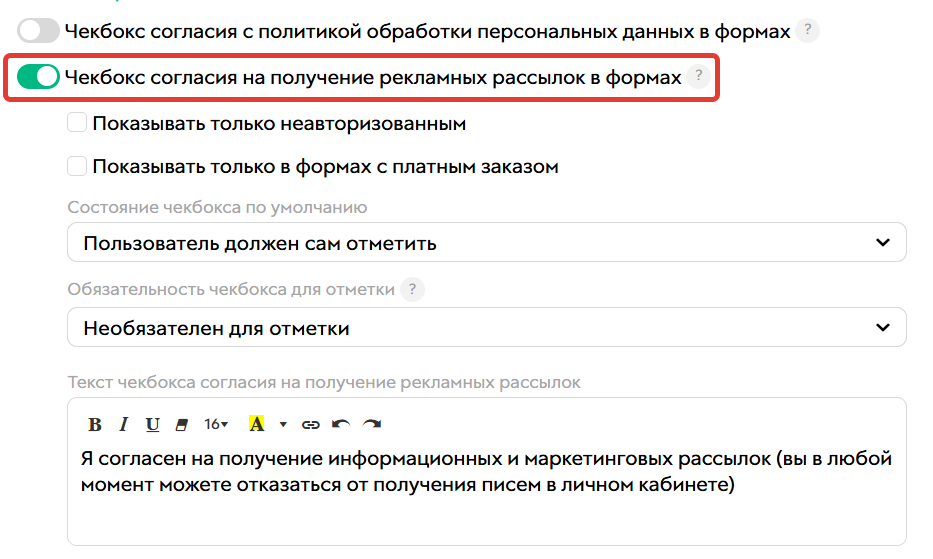This screenshot has height=559, width=933.
Task: Toggle italic formatting in editor
Action: click(123, 424)
